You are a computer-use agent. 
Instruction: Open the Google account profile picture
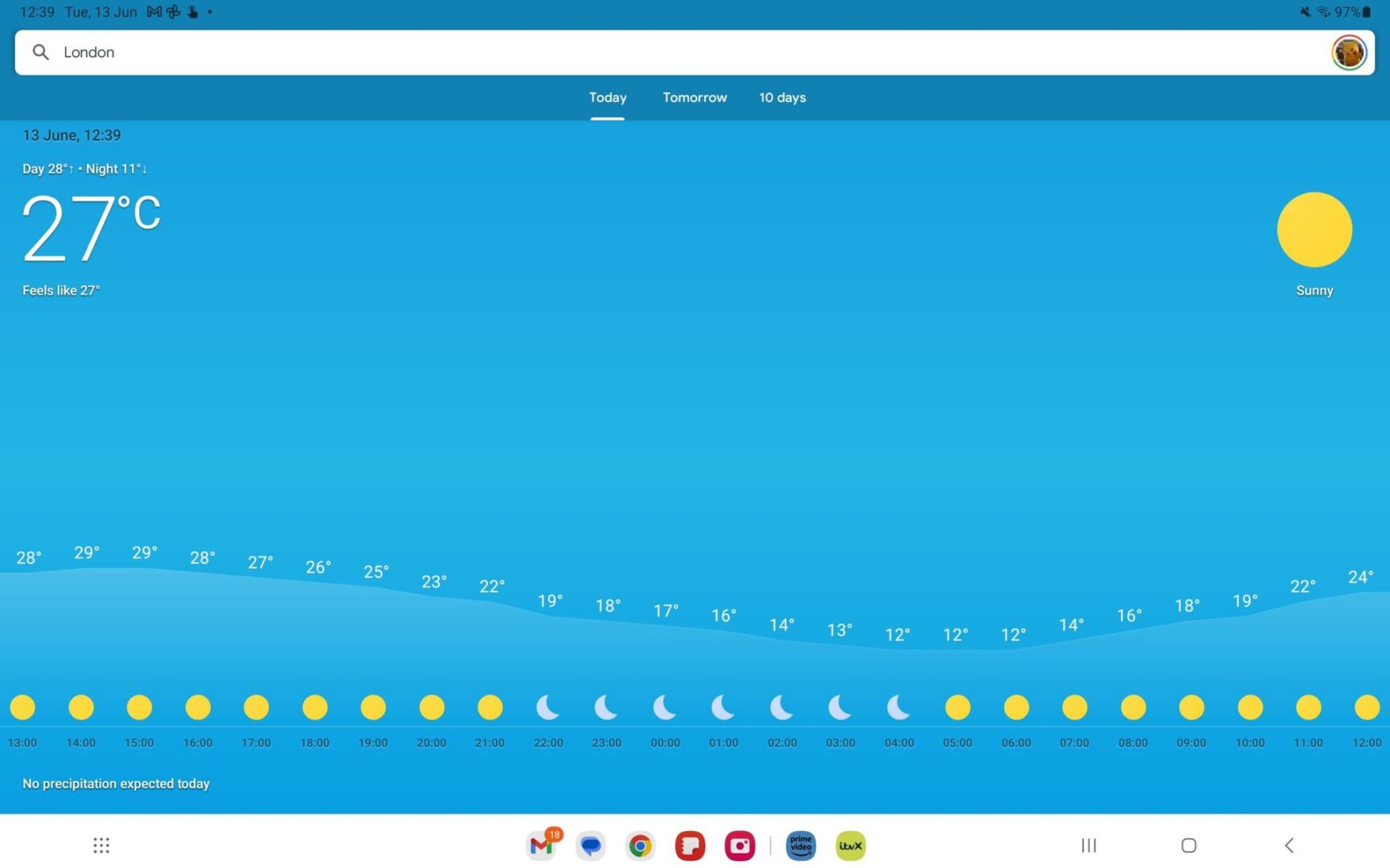(1348, 51)
